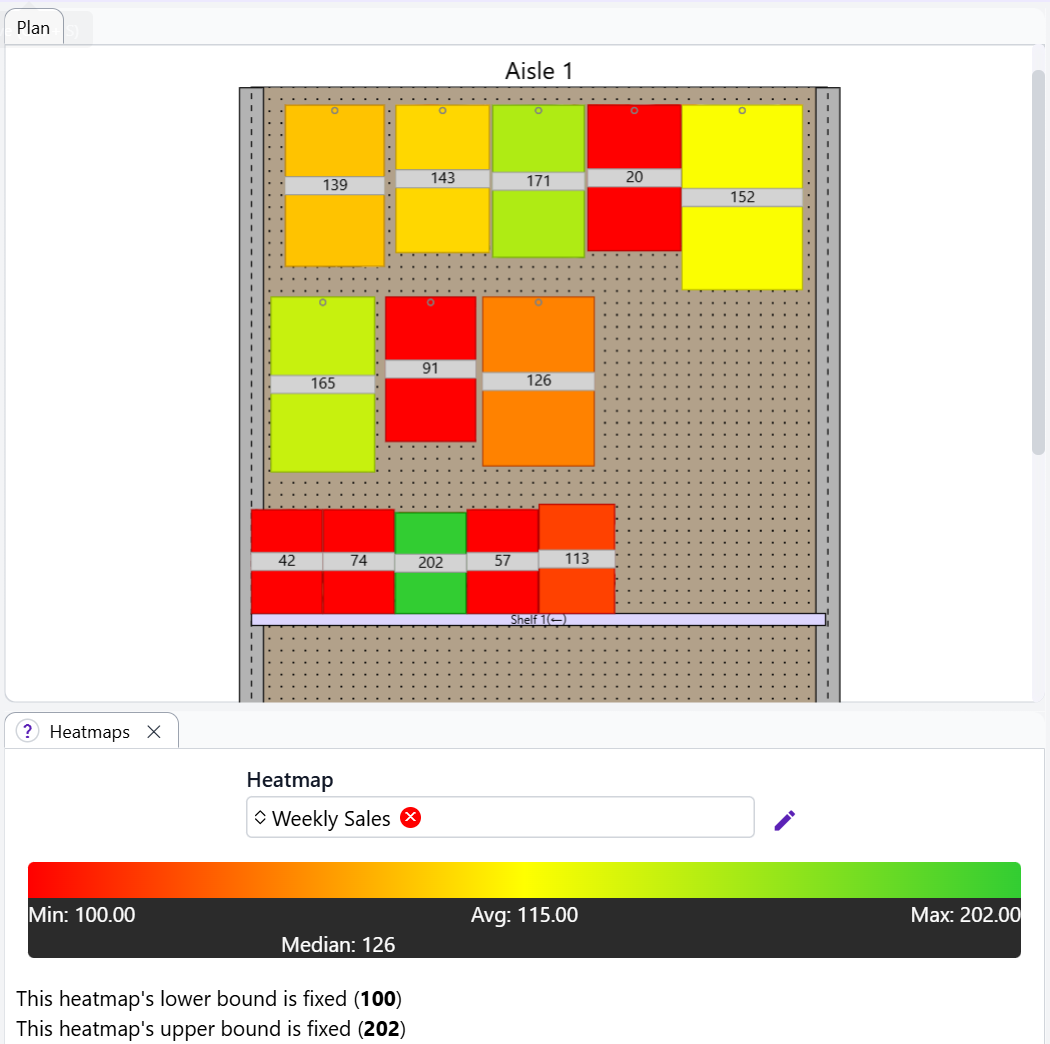
Task: Open help via the question mark icon
Action: click(x=26, y=731)
